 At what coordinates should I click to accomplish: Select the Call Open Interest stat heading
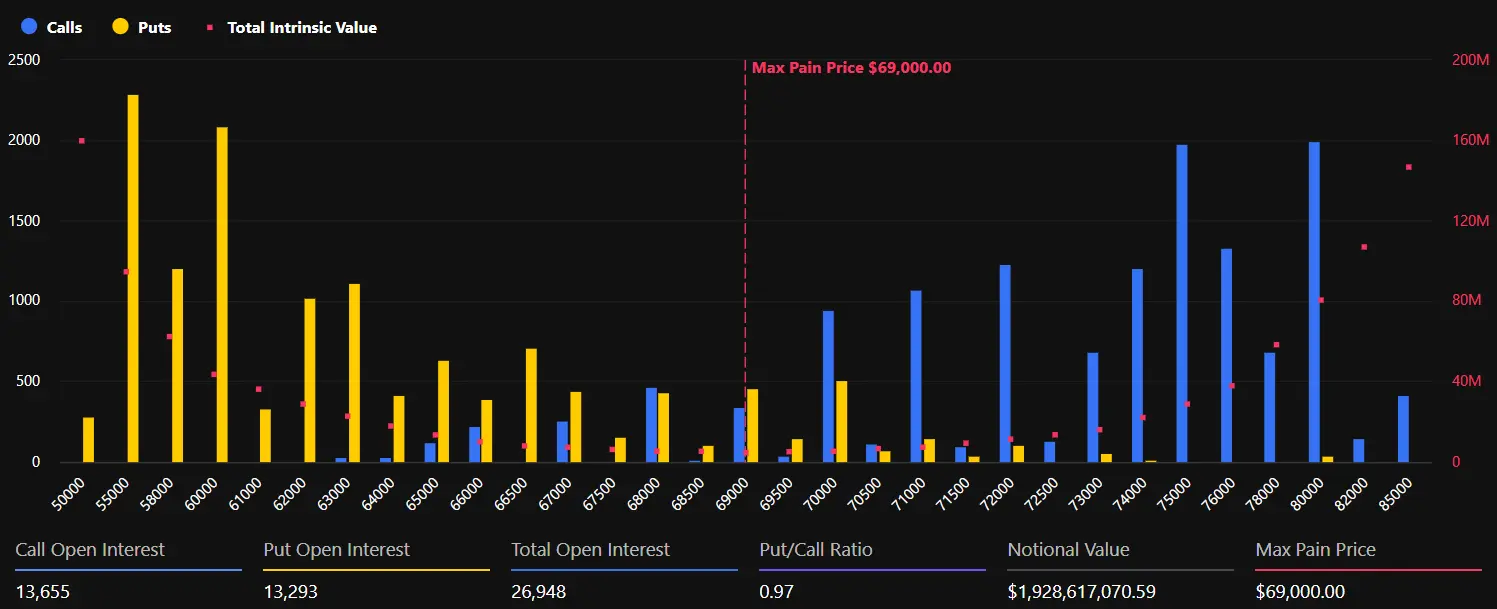(90, 550)
